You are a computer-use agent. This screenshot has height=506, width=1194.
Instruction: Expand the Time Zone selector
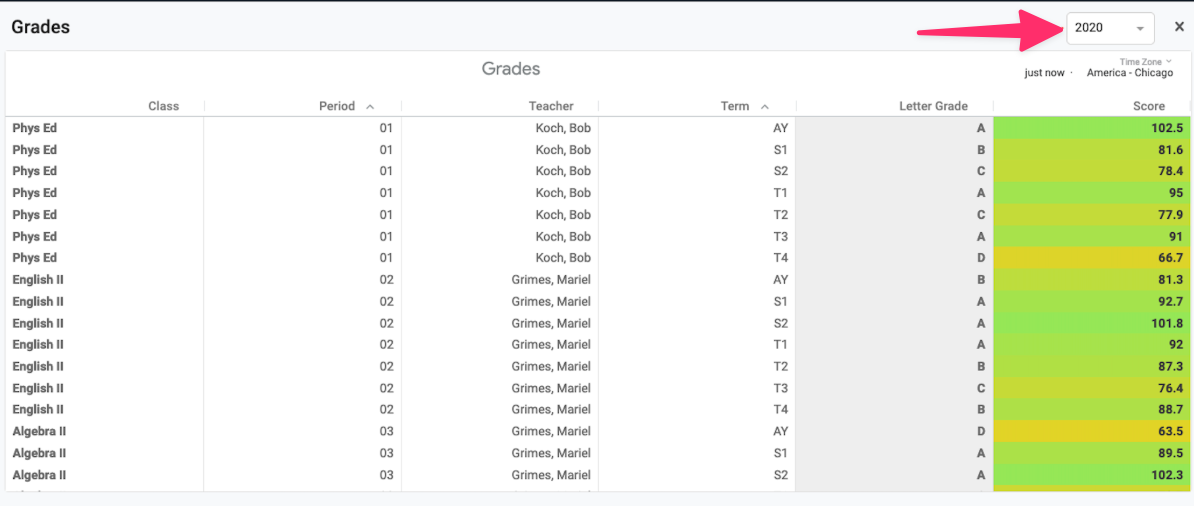pos(1145,62)
